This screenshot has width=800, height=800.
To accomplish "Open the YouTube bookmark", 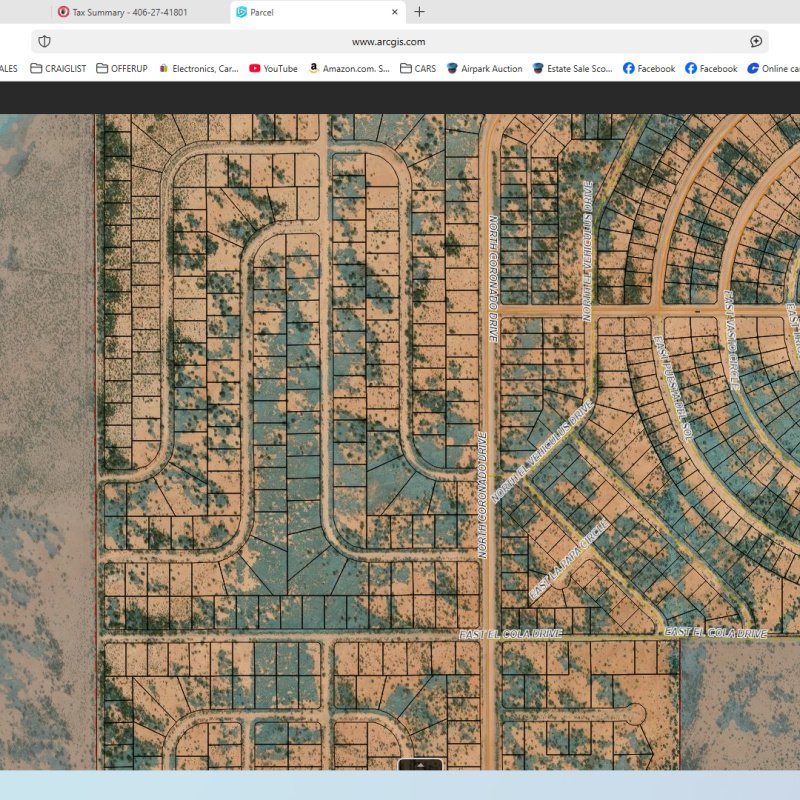I will pos(273,68).
